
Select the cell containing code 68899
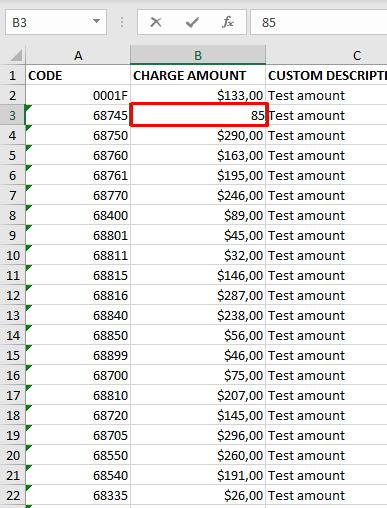[x=78, y=355]
